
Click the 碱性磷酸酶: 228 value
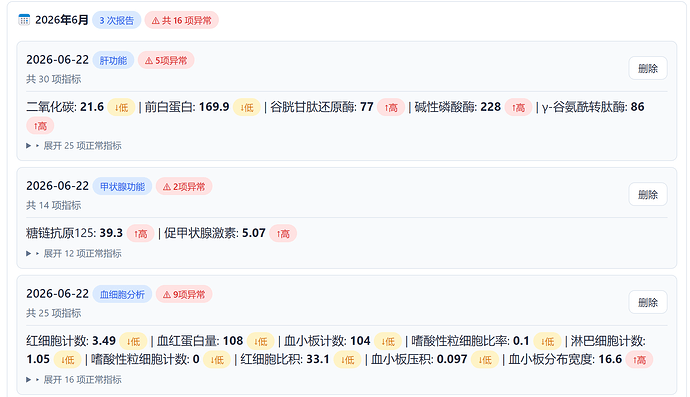458,107
